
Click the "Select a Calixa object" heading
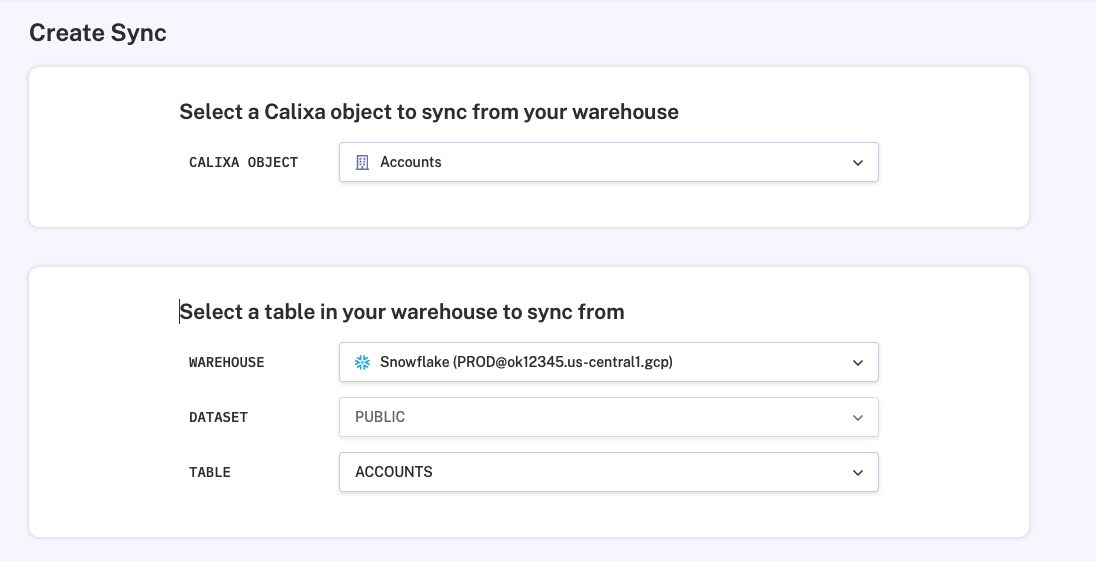tap(429, 112)
